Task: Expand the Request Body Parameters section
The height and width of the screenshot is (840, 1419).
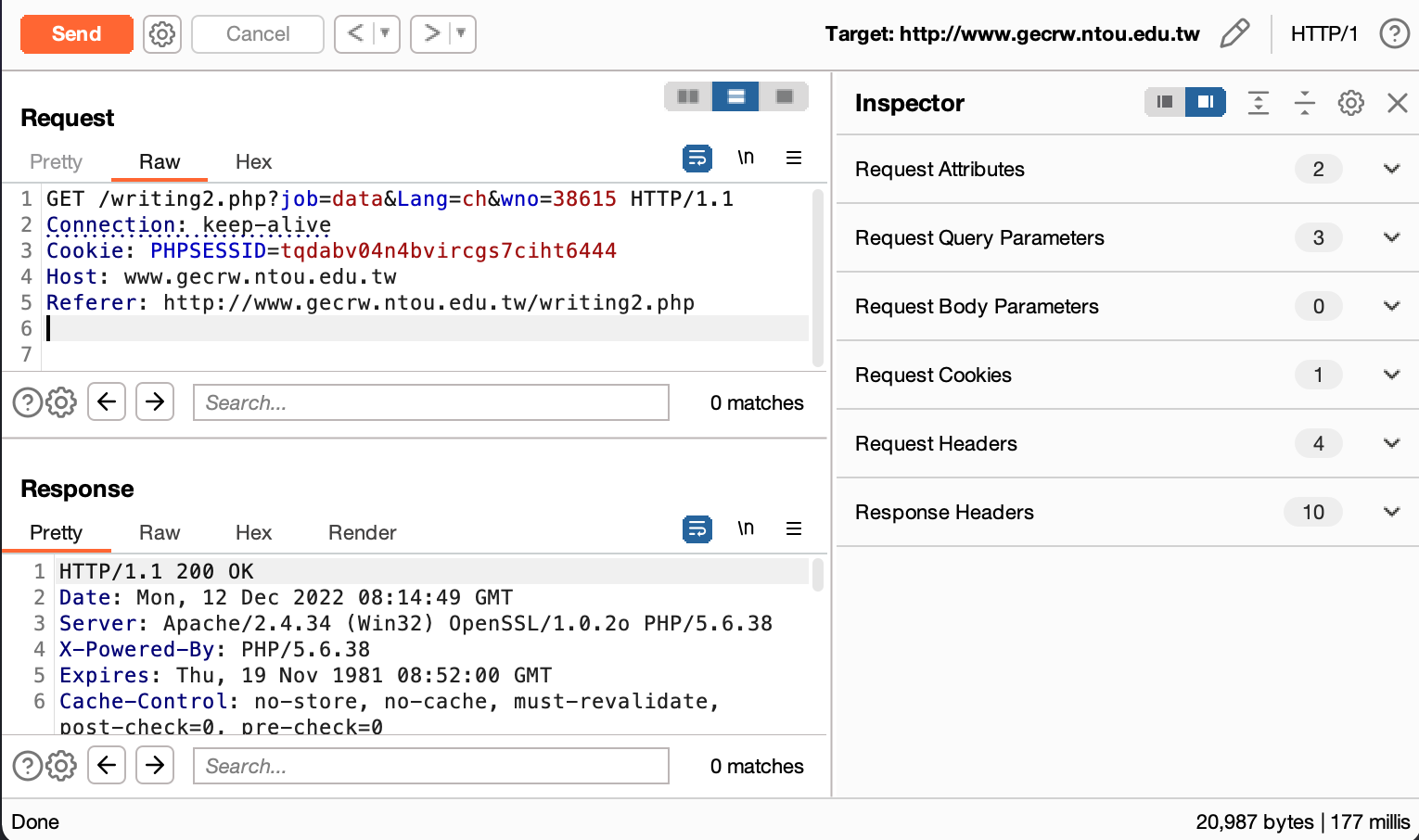Action: pos(1128,307)
